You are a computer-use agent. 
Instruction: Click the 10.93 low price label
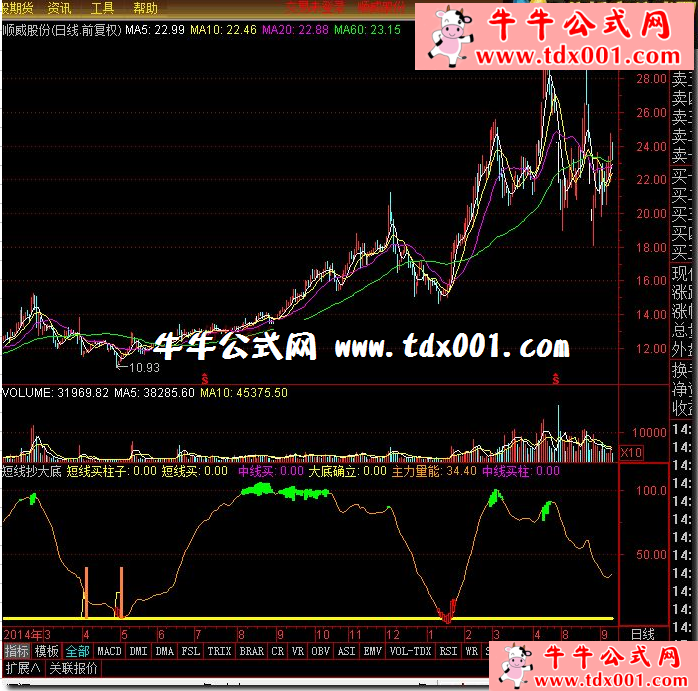click(144, 368)
